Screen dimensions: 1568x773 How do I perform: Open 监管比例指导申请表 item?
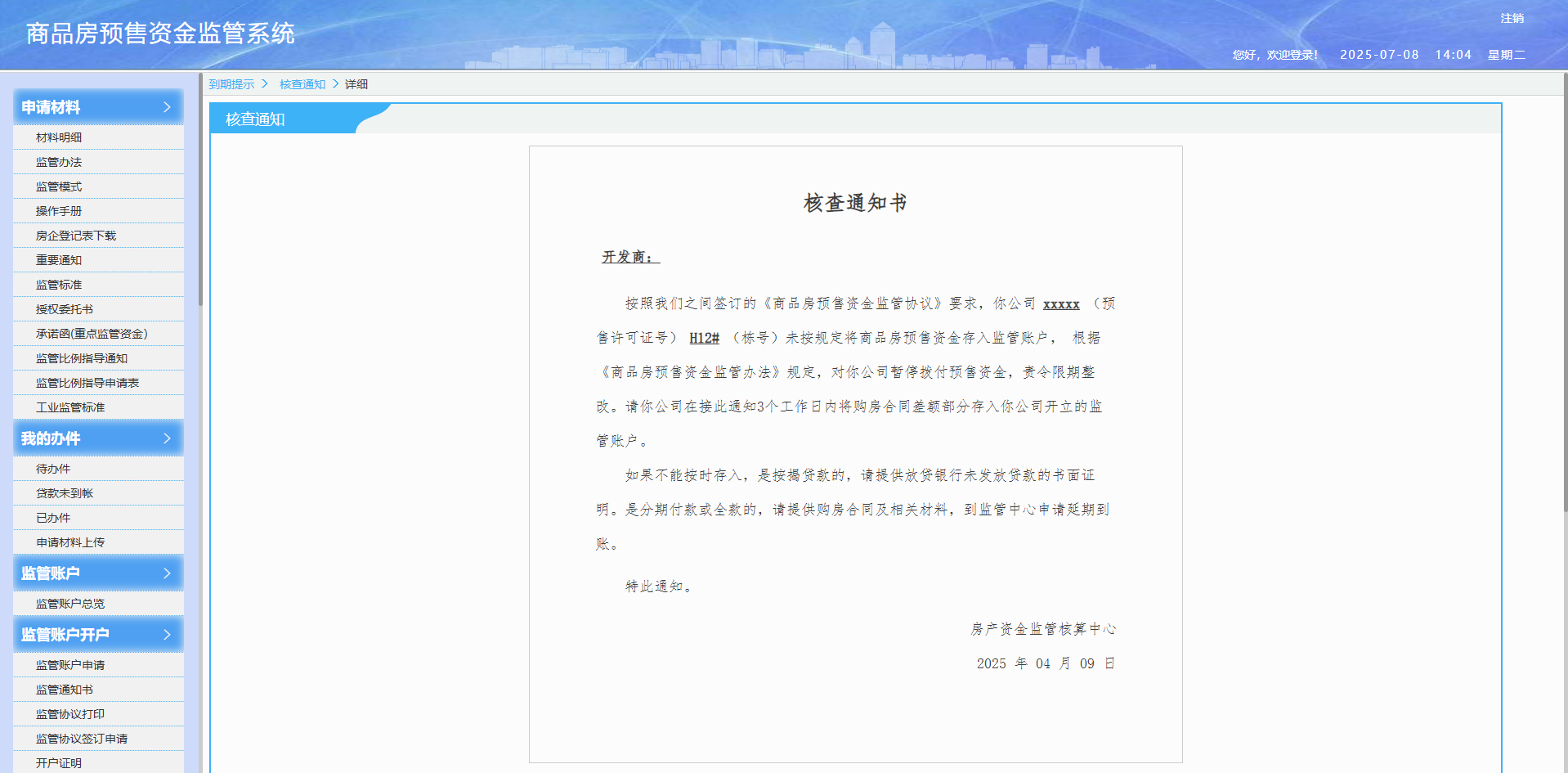pos(87,383)
